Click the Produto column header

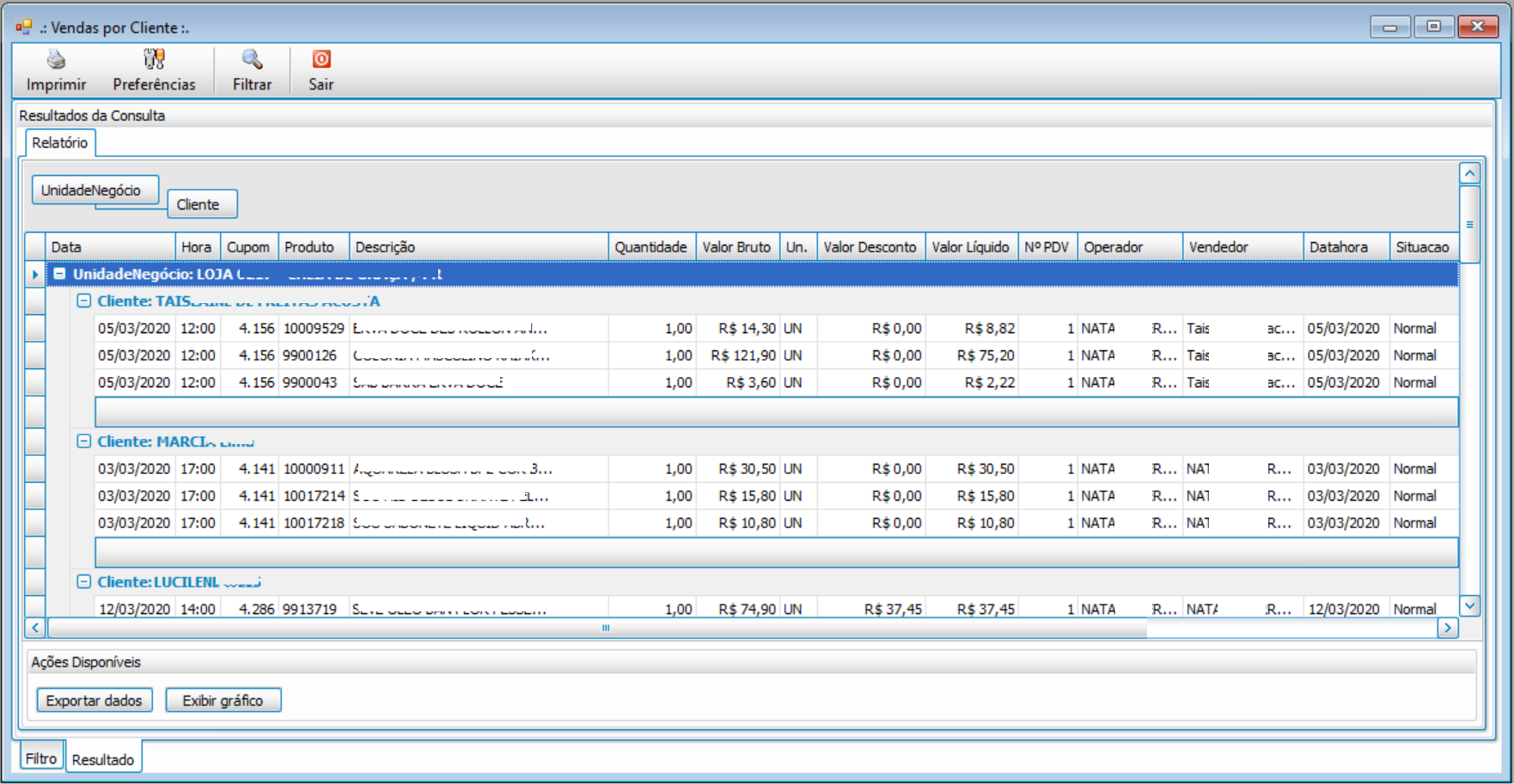point(314,246)
